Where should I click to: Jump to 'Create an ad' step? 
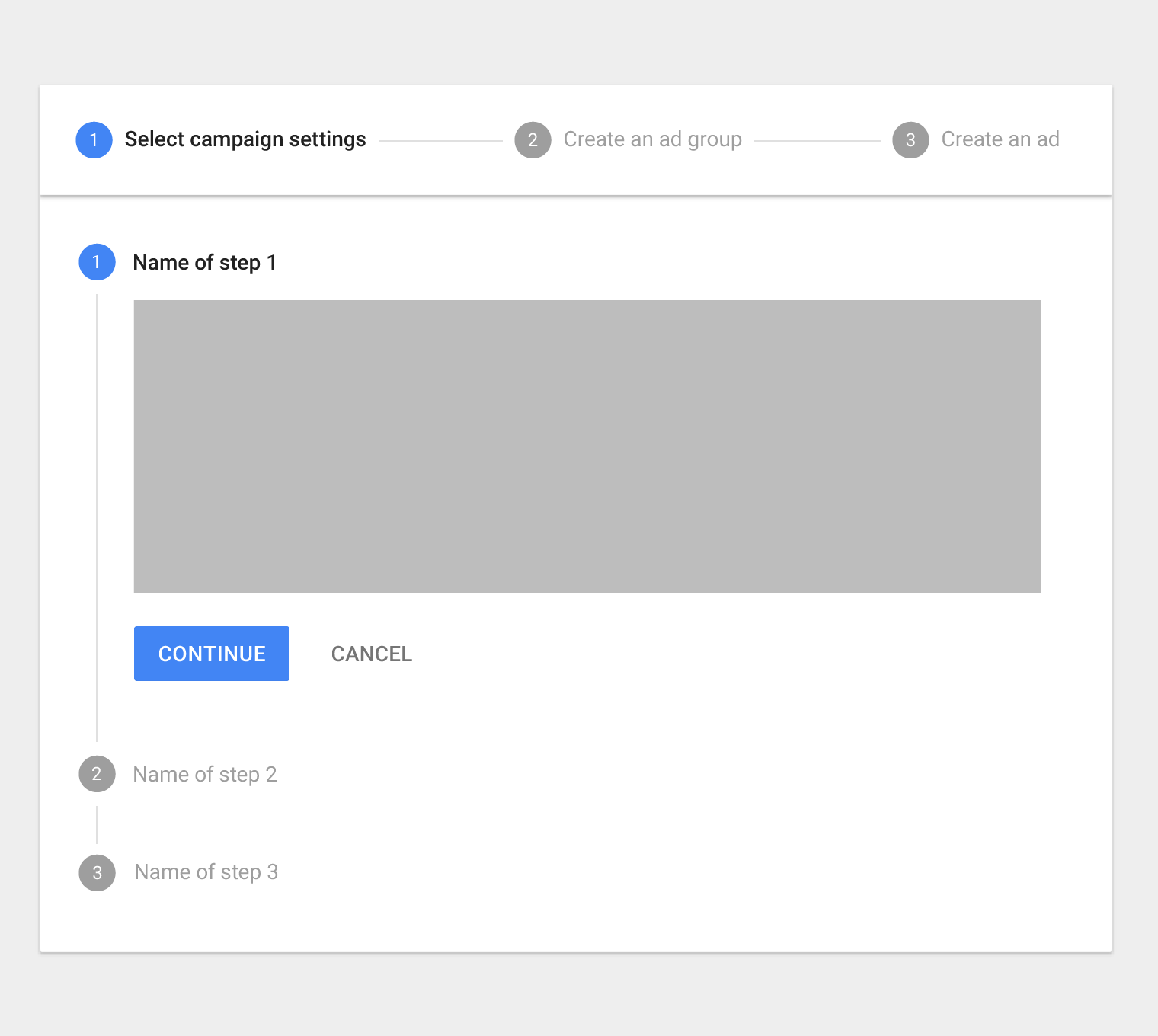pos(1000,139)
